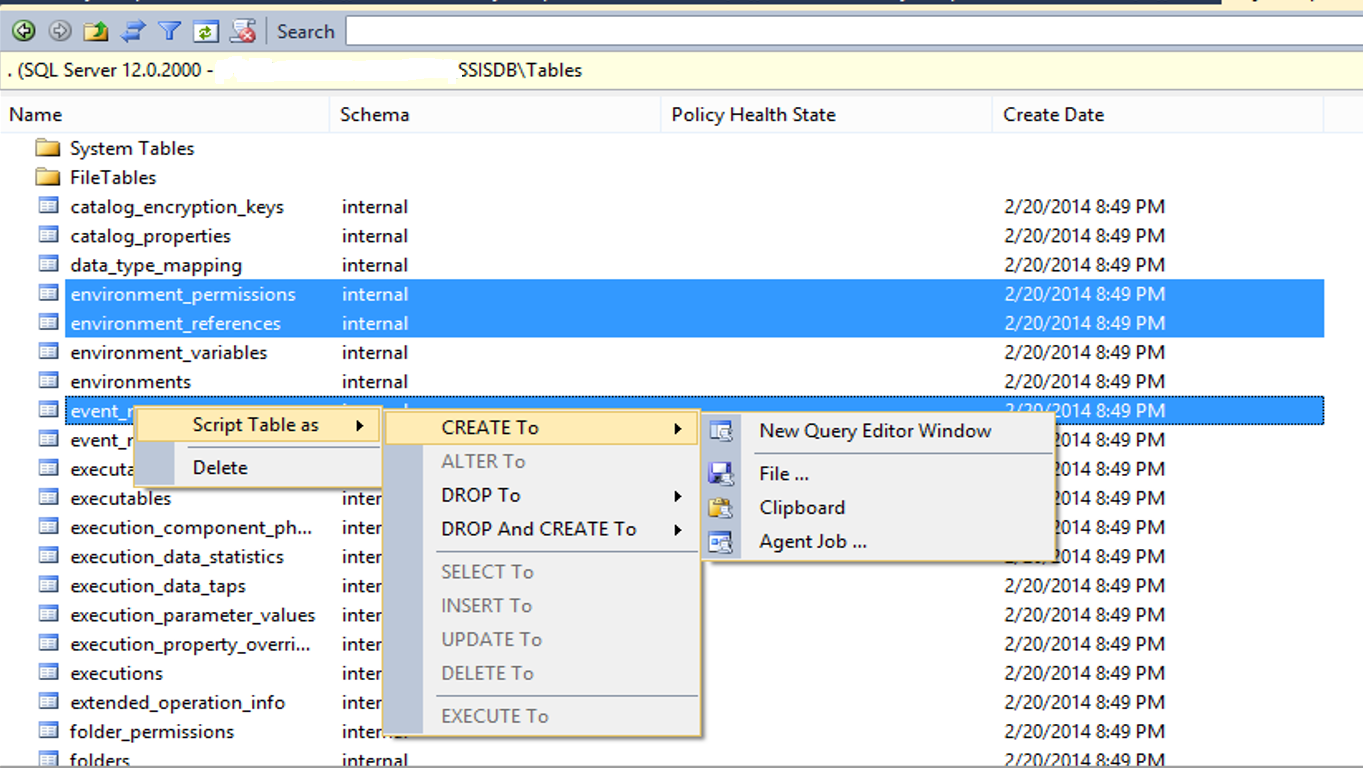Click inside the Search text field
Screen dimensions: 1363x768
[x=850, y=31]
